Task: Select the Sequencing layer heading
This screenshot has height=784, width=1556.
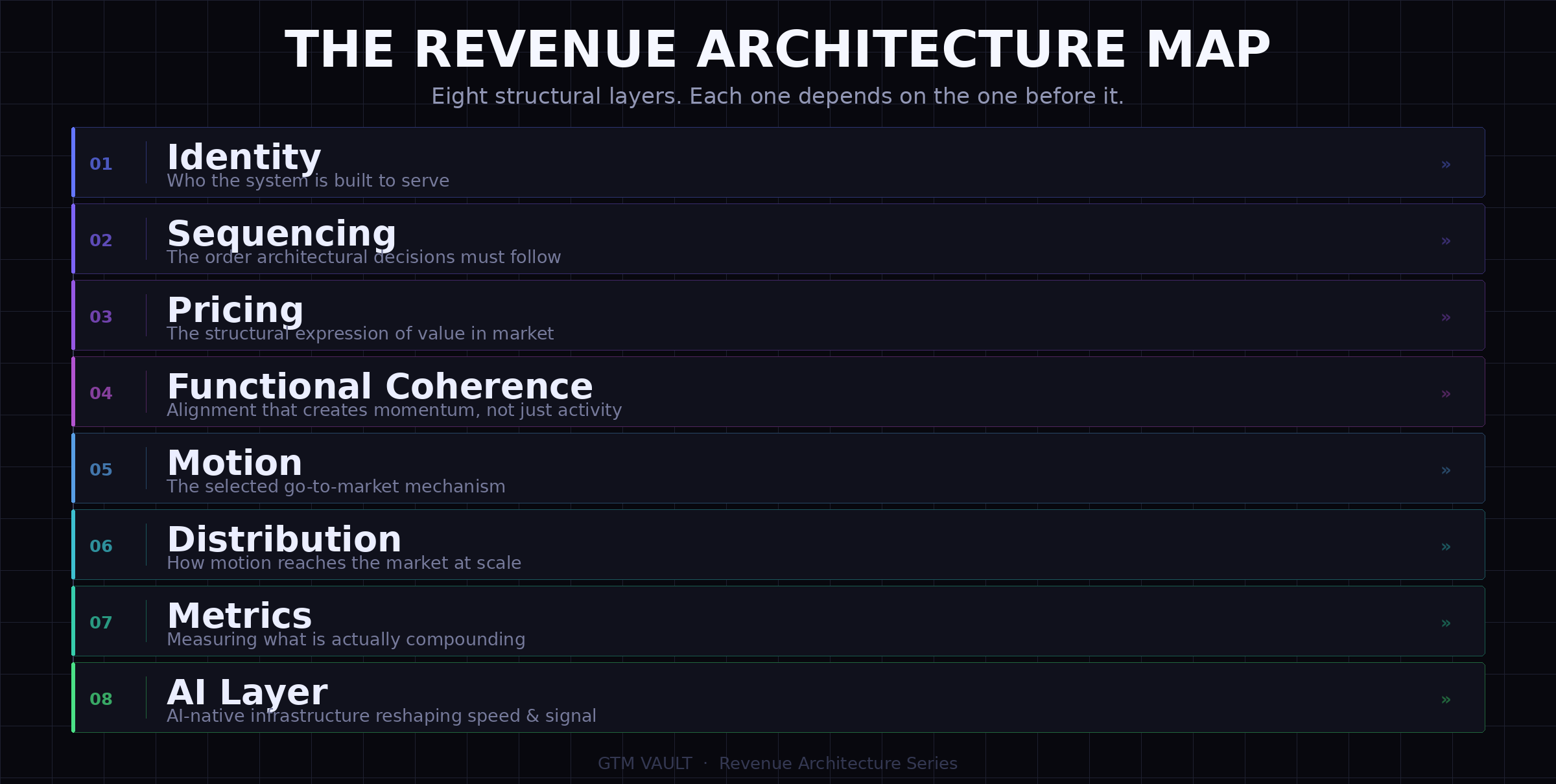Action: 281,234
